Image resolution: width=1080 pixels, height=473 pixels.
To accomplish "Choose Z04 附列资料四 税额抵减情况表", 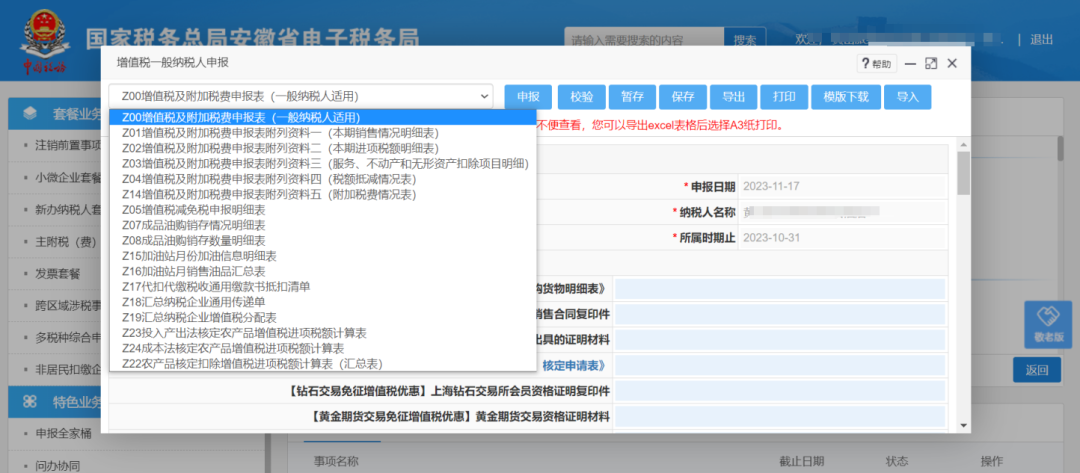I will point(322,178).
